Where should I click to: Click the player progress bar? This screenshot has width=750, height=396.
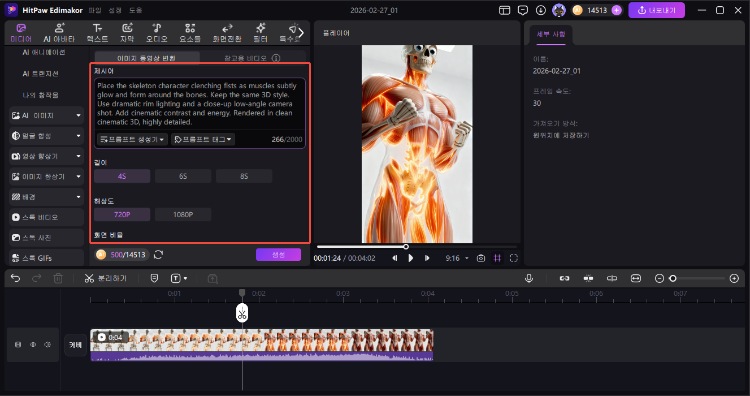417,247
